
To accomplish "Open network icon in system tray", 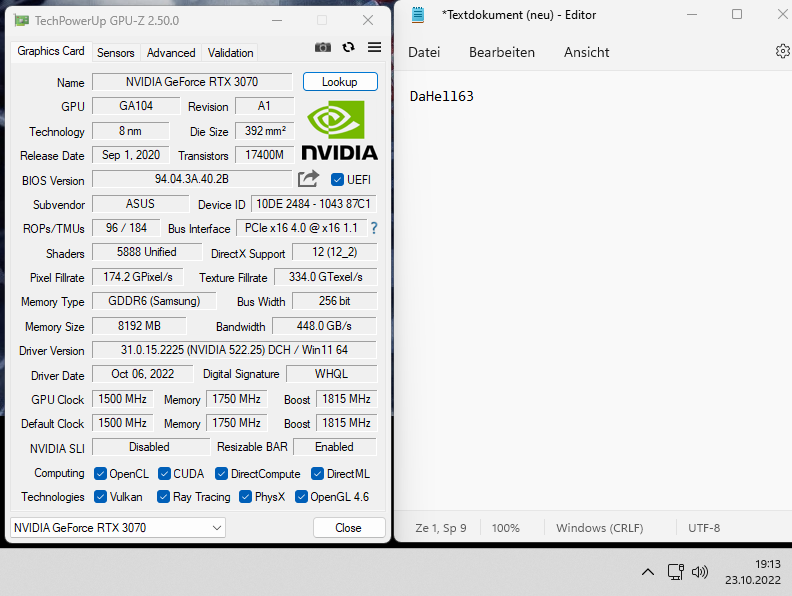I will click(x=675, y=572).
